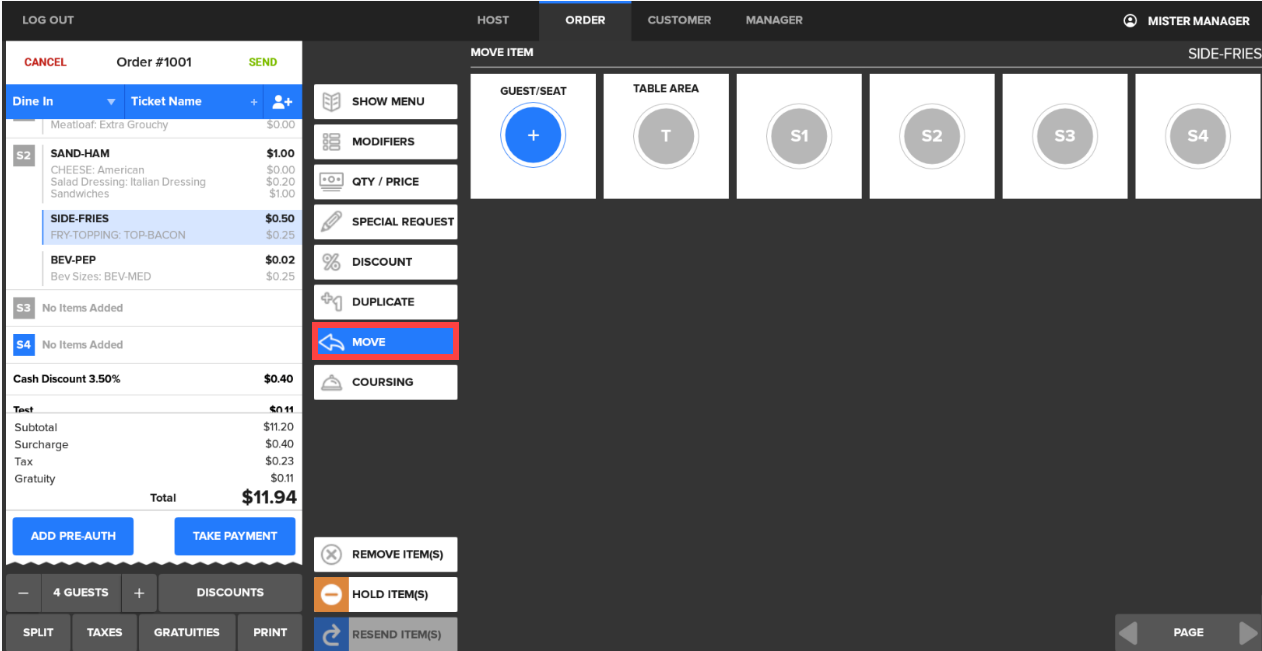Click the Special Request pencil icon
Image resolution: width=1262 pixels, height=651 pixels.
pyautogui.click(x=331, y=221)
